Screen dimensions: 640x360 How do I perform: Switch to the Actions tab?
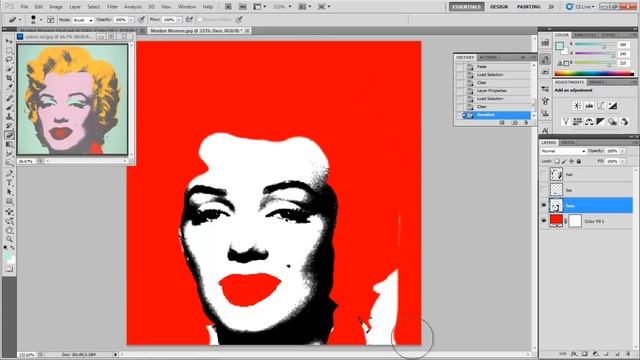click(488, 58)
